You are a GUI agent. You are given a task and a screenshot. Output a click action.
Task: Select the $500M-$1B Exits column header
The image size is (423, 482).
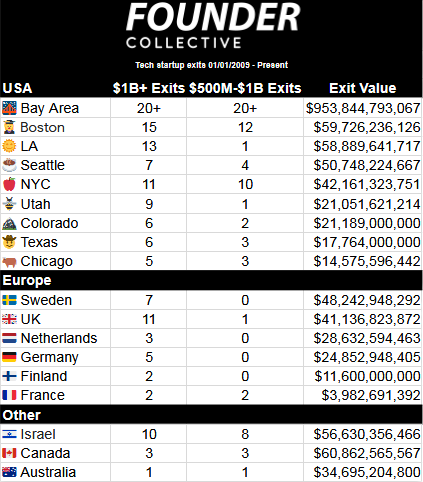tap(245, 88)
